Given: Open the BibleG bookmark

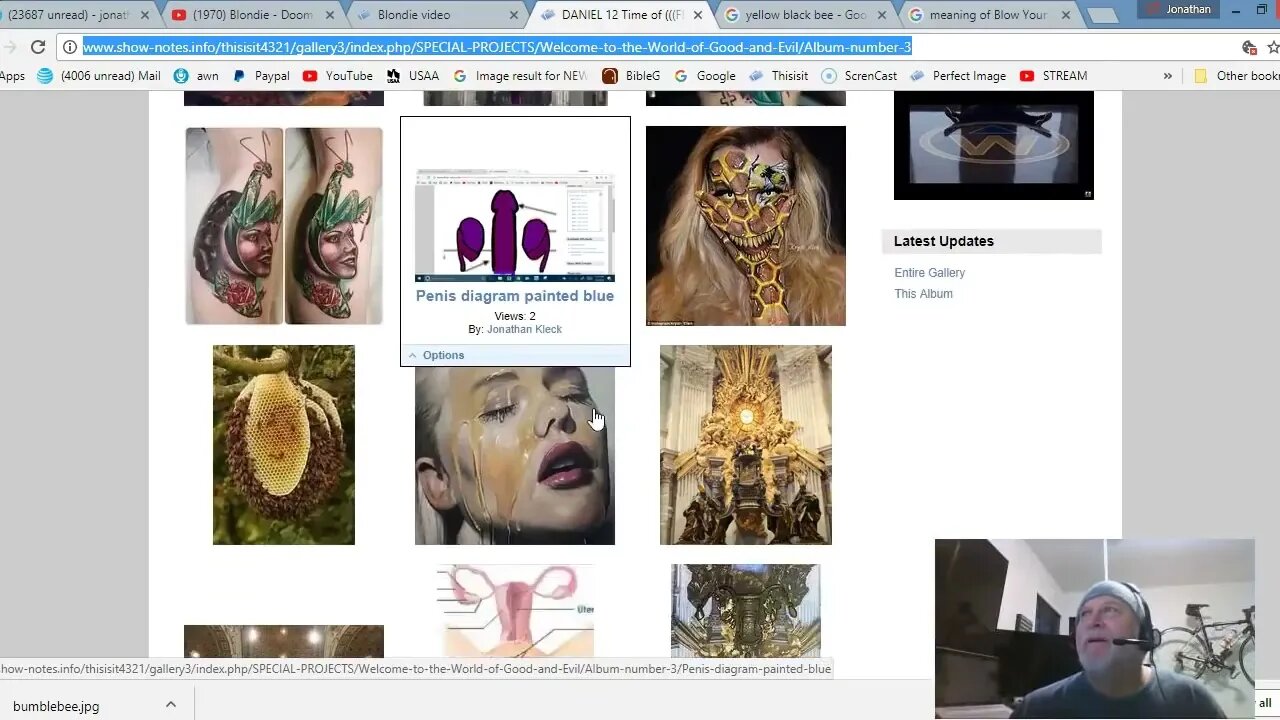Looking at the screenshot, I should coord(631,76).
